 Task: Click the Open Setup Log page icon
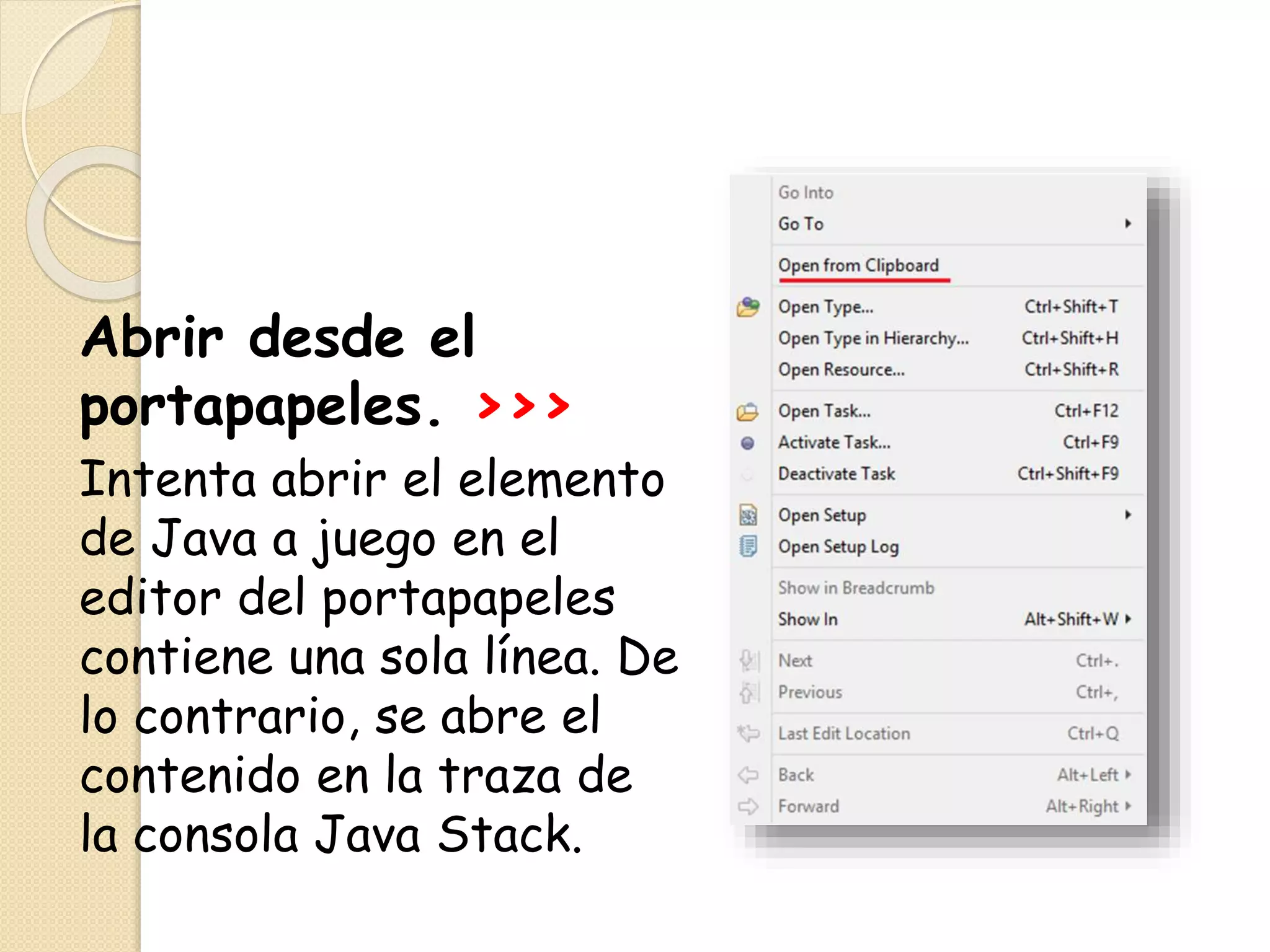pos(748,547)
